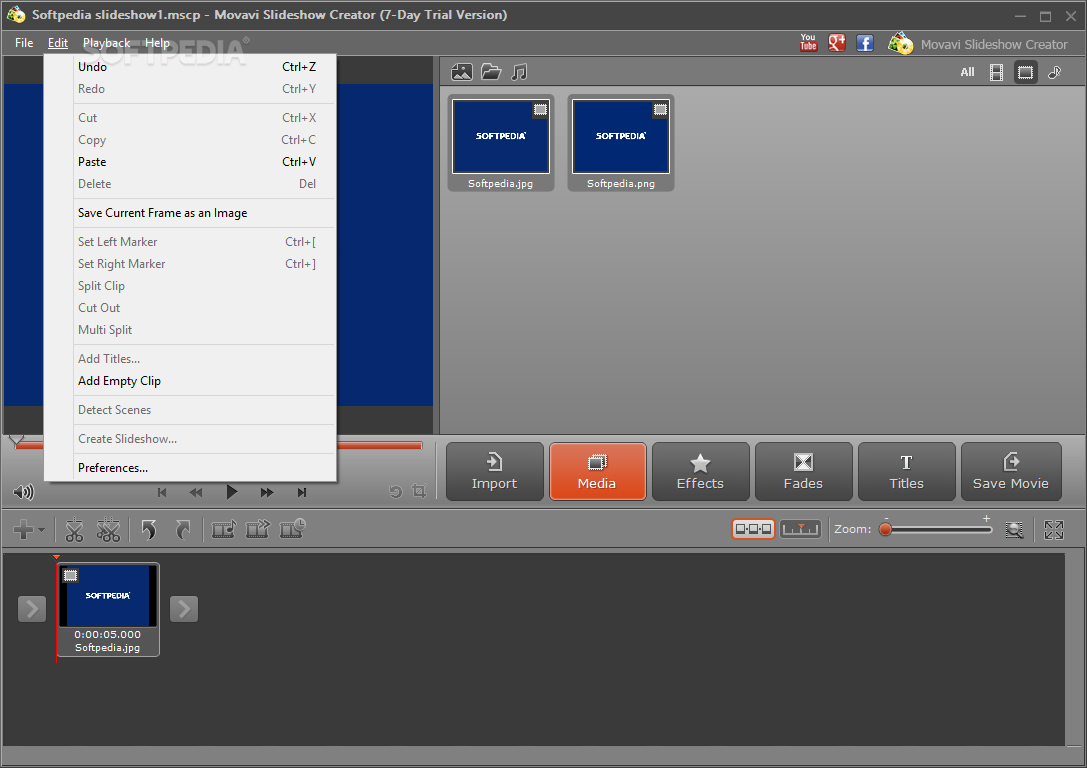Screen dimensions: 1087x768
Task: Play the slideshow preview
Action: [x=232, y=492]
